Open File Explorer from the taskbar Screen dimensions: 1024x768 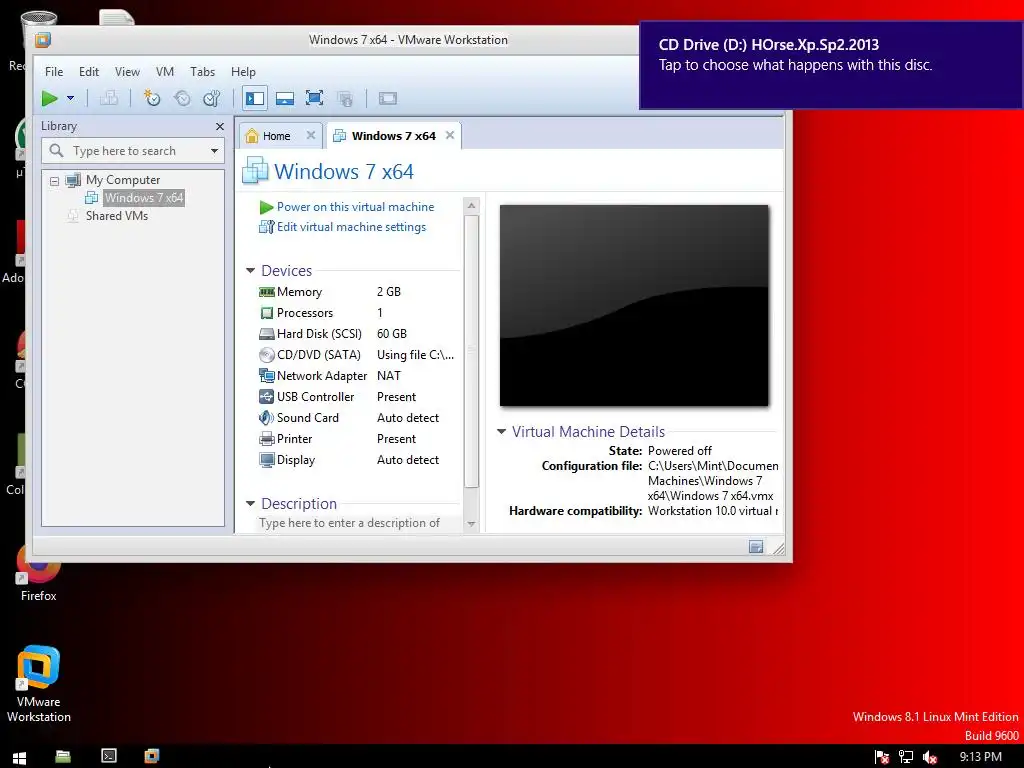tap(63, 756)
